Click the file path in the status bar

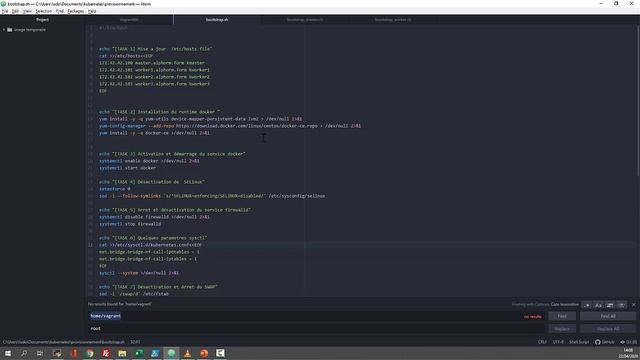pos(64,342)
